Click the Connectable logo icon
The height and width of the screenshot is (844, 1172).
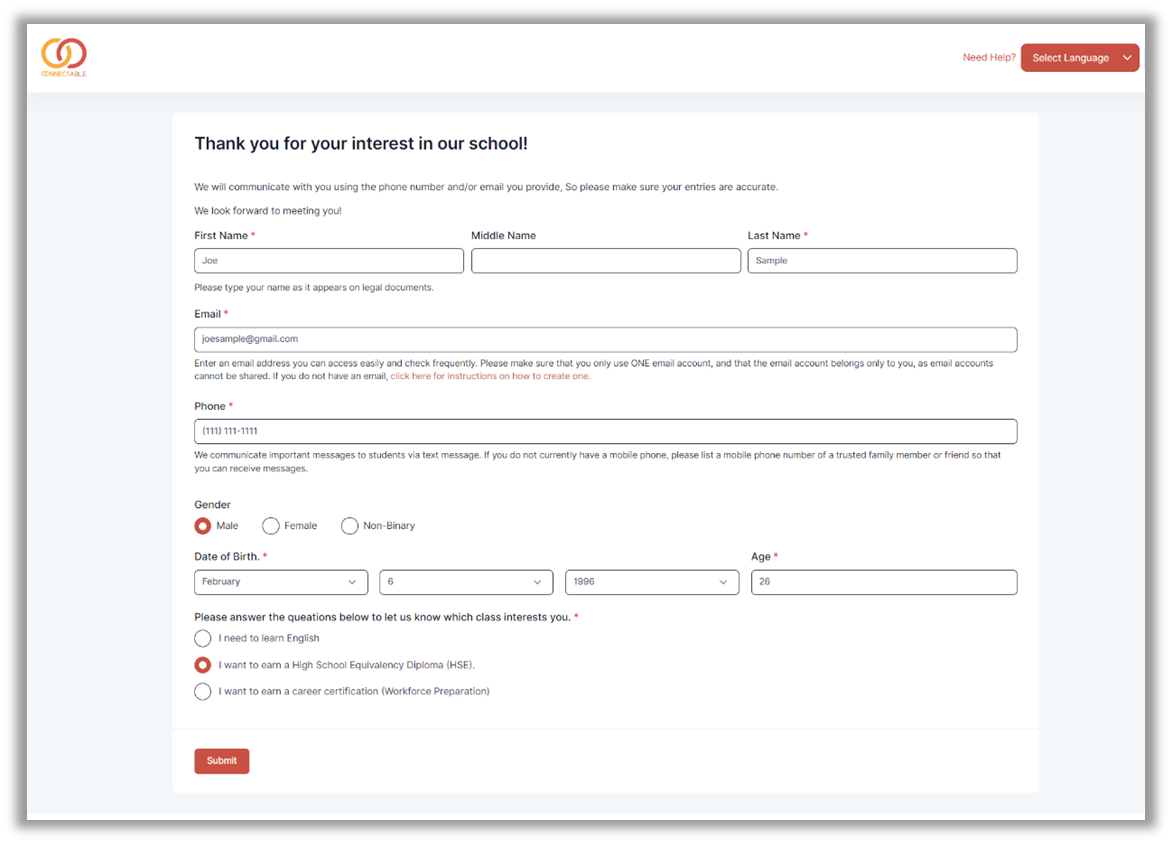point(64,57)
